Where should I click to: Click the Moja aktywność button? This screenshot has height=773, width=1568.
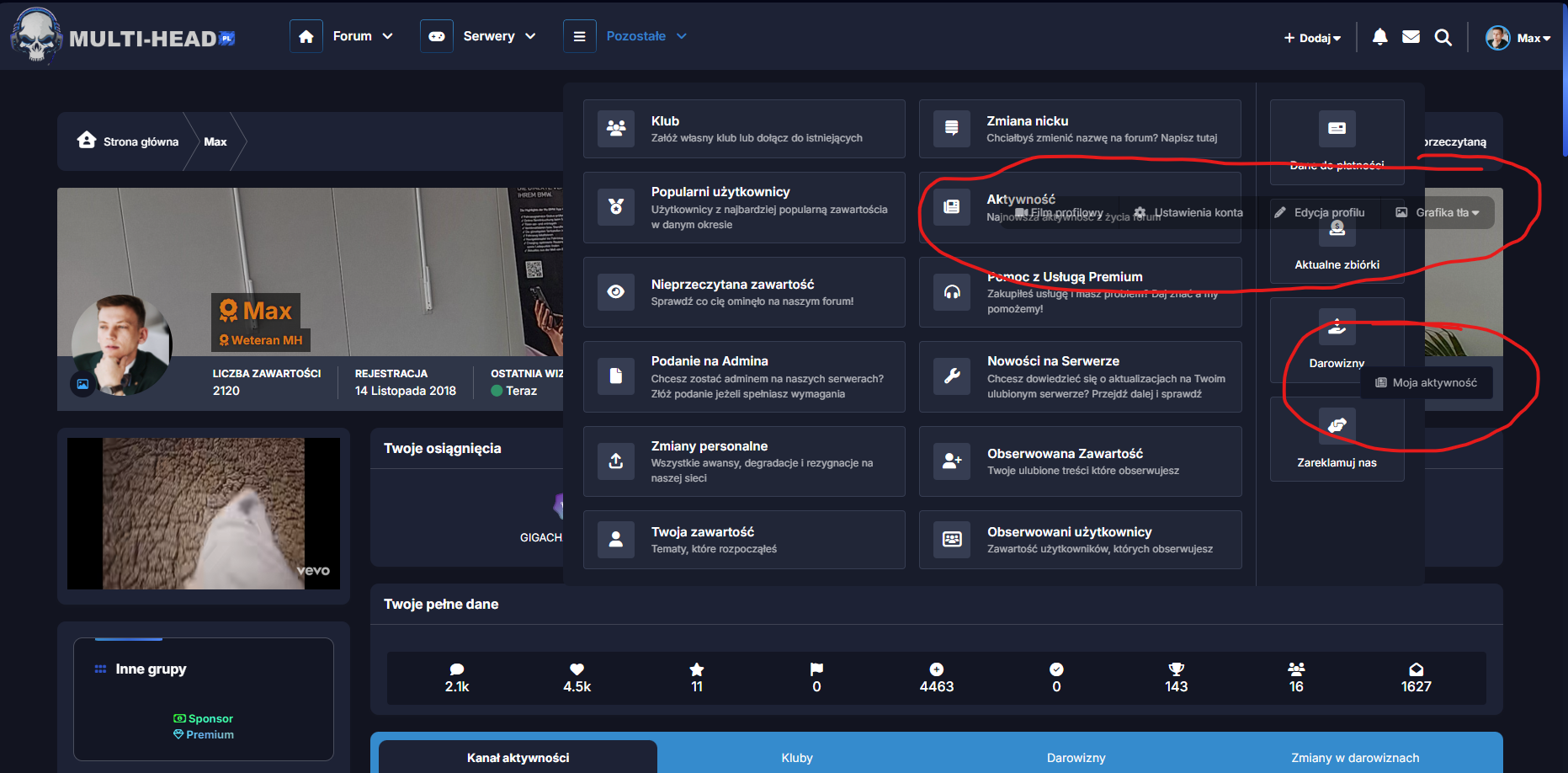(1427, 382)
